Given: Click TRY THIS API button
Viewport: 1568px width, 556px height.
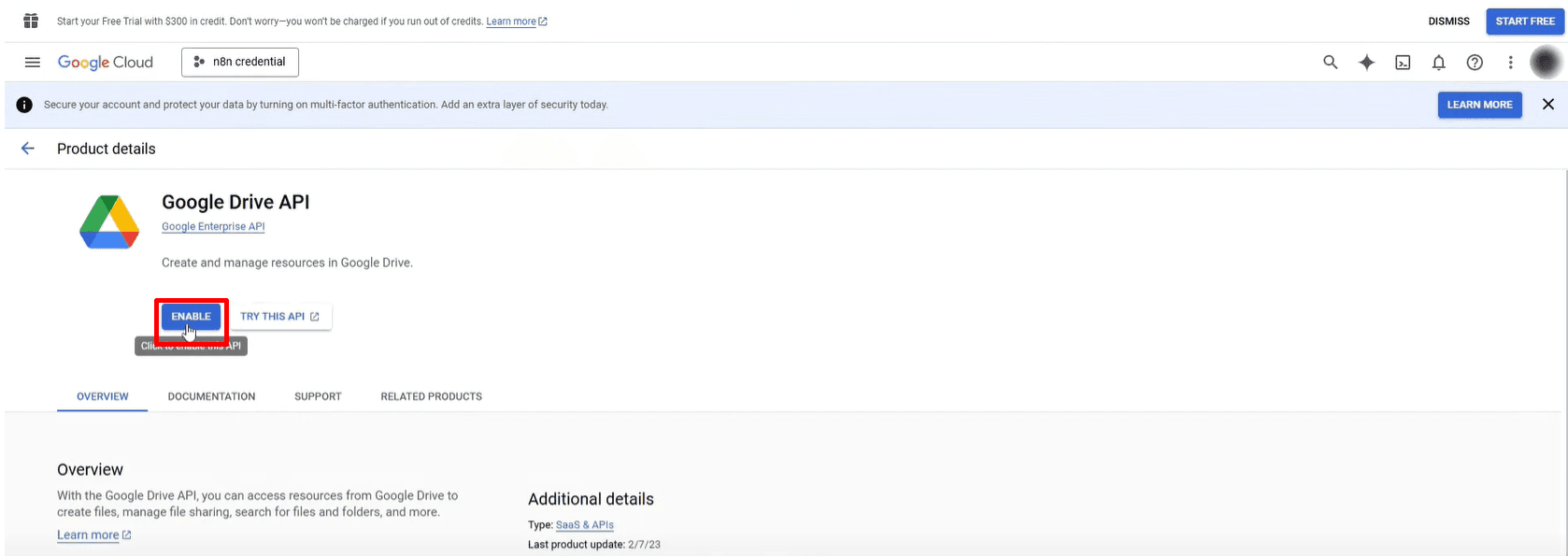Looking at the screenshot, I should click(x=279, y=317).
